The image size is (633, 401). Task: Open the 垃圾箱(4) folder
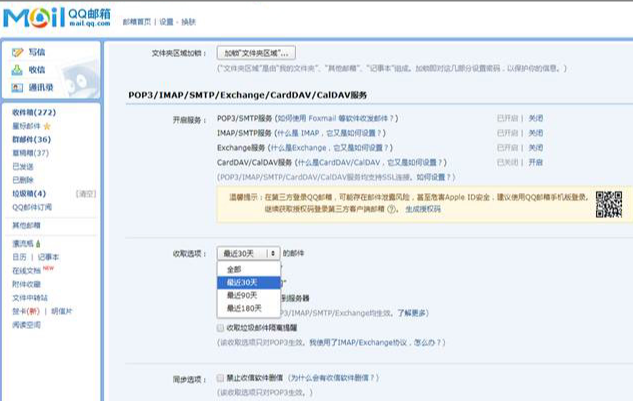[x=29, y=193]
